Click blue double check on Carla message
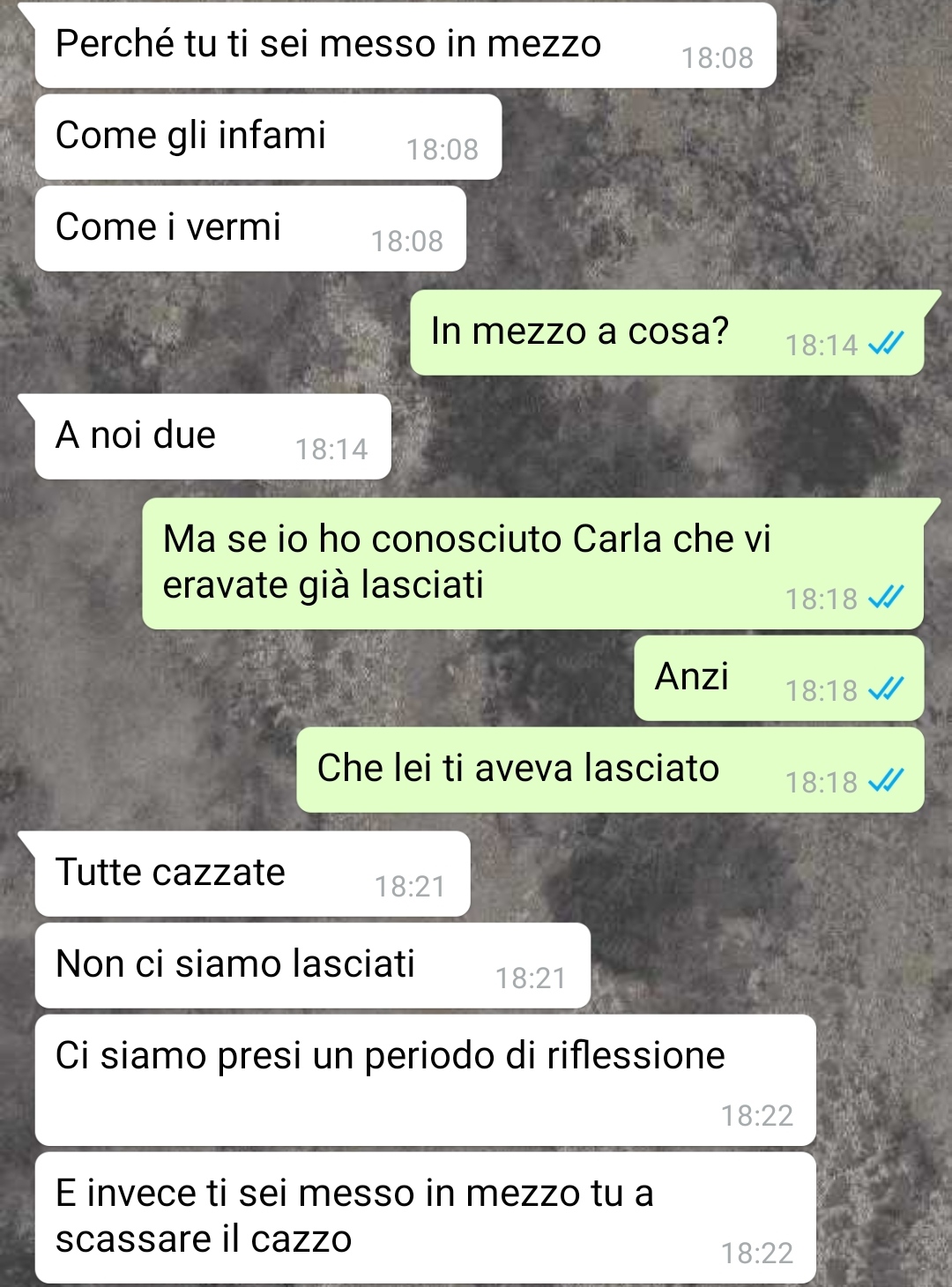This screenshot has width=952, height=1287. tap(886, 598)
